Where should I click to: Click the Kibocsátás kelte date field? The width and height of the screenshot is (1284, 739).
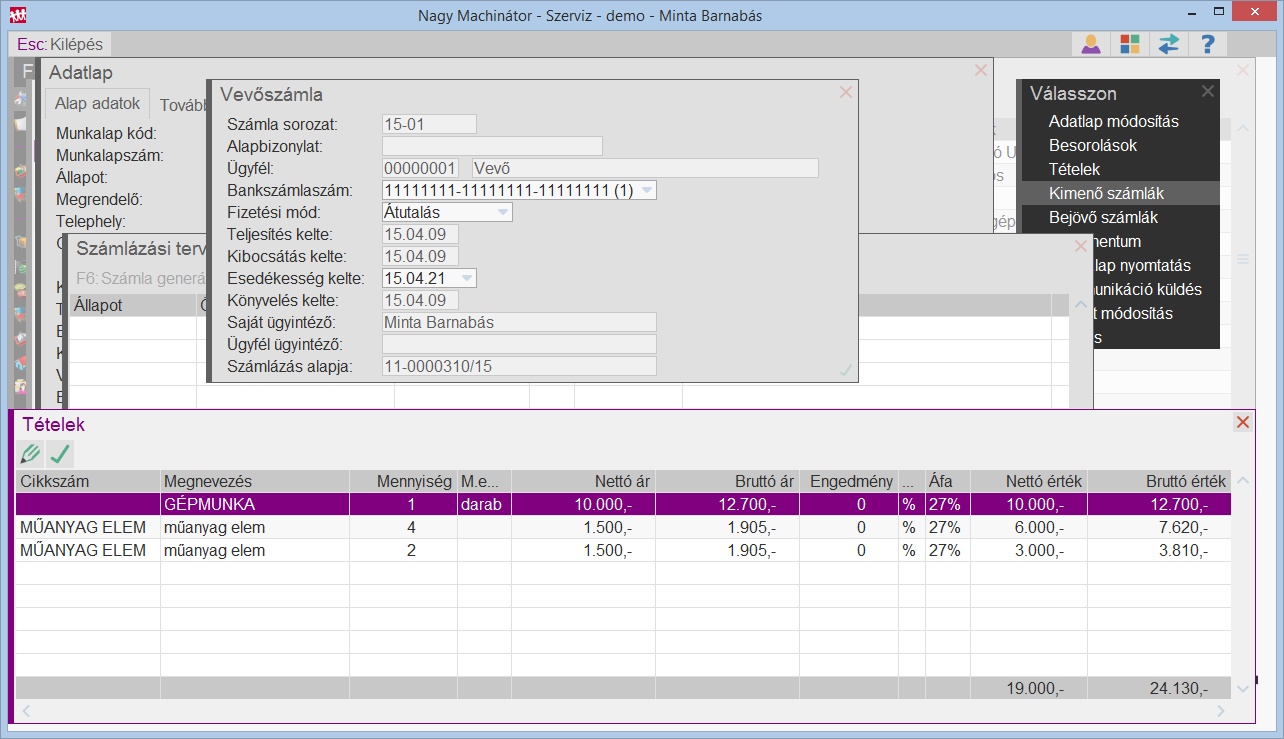point(420,256)
